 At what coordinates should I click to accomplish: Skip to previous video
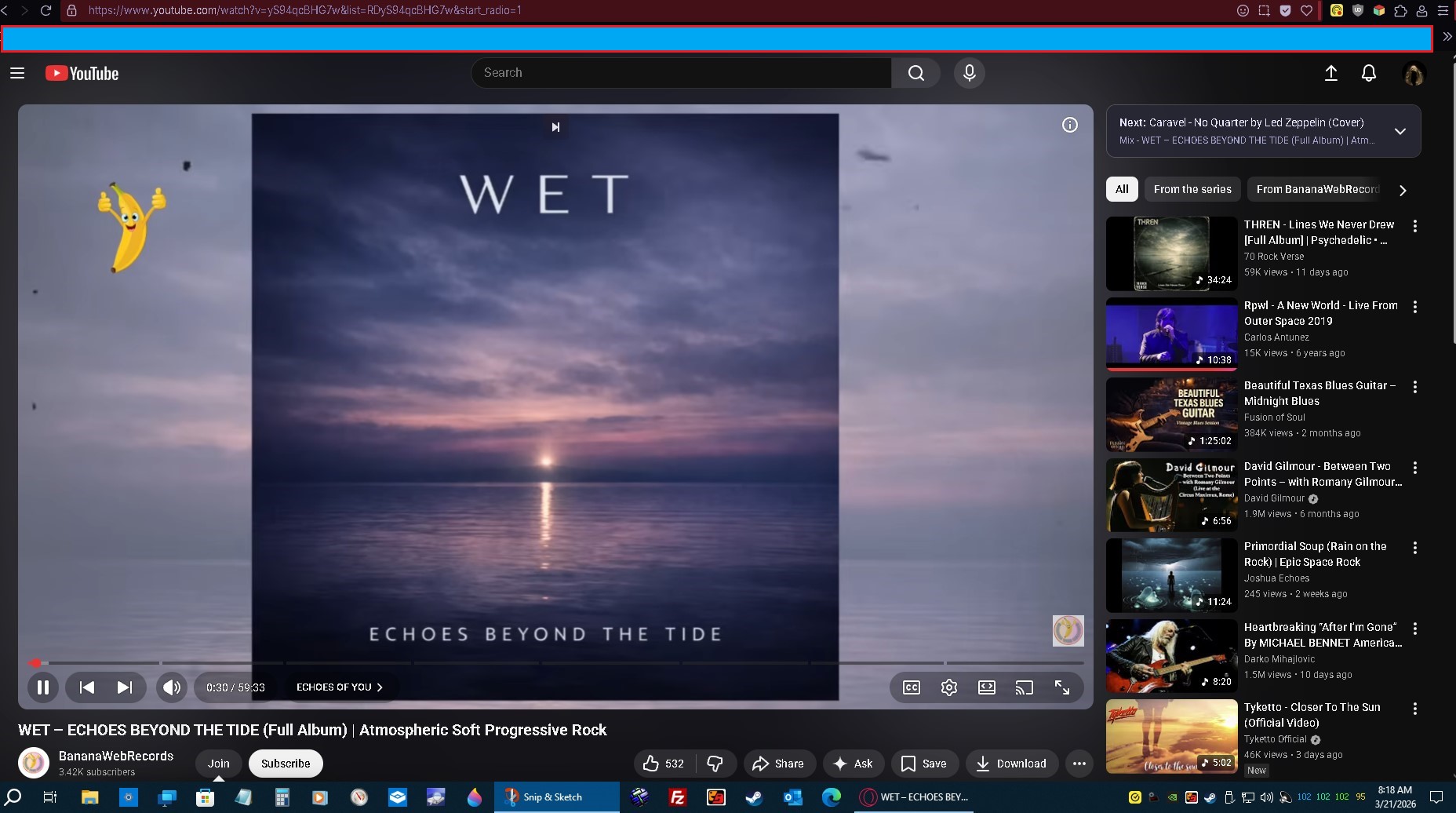(87, 687)
